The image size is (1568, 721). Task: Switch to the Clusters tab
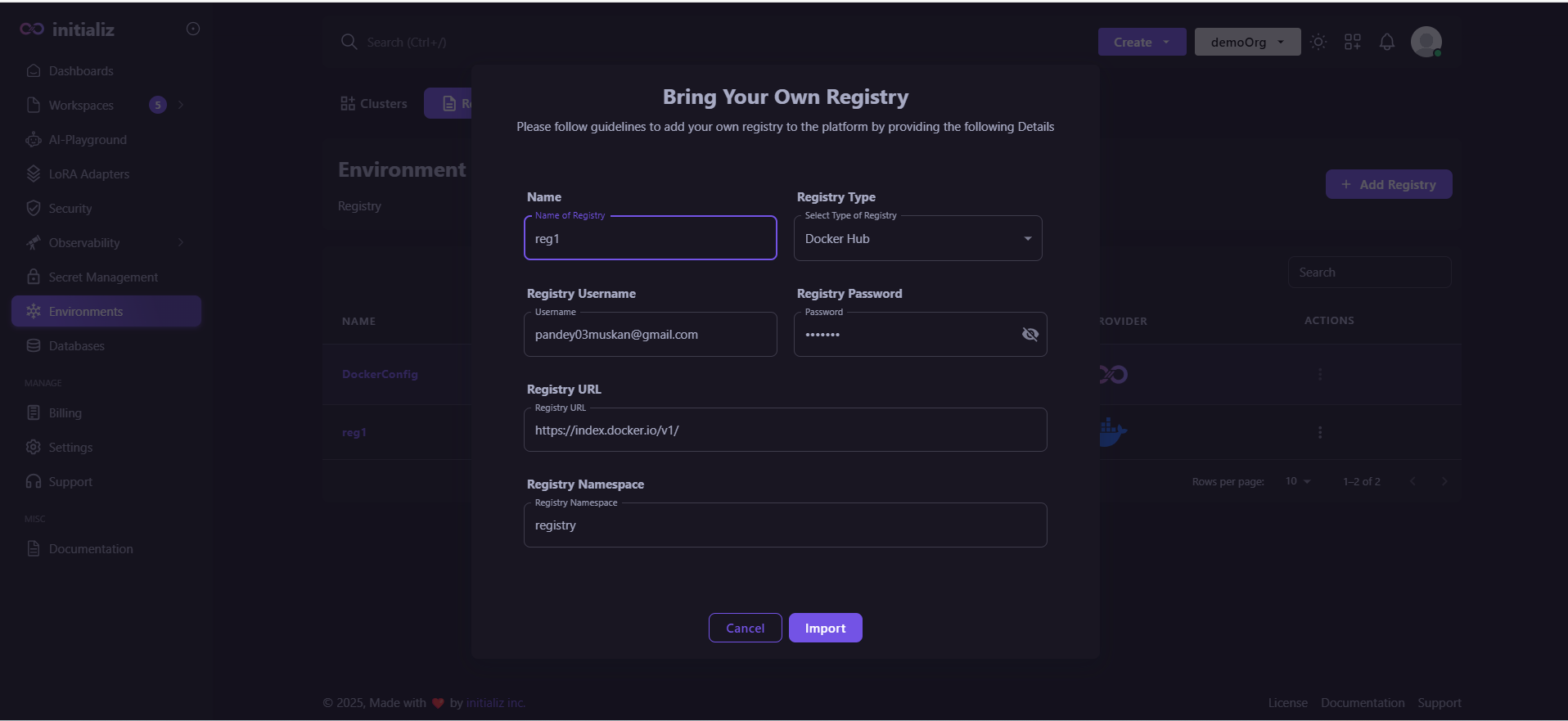point(374,104)
